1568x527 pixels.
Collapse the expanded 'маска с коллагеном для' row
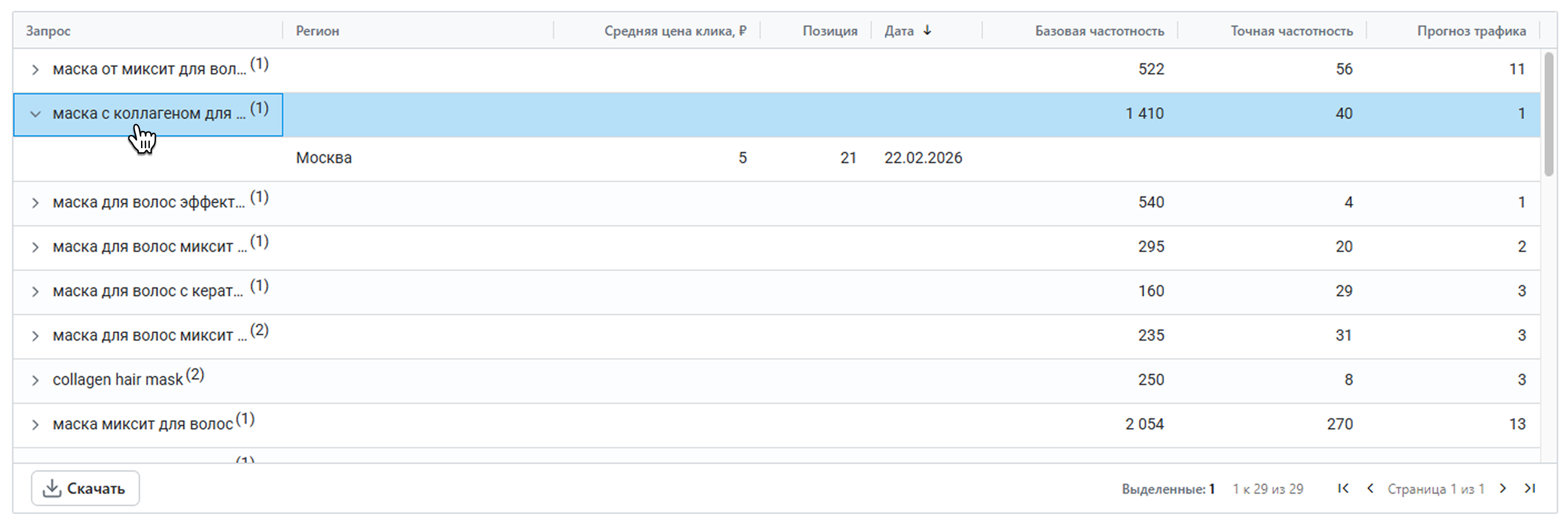pos(36,114)
